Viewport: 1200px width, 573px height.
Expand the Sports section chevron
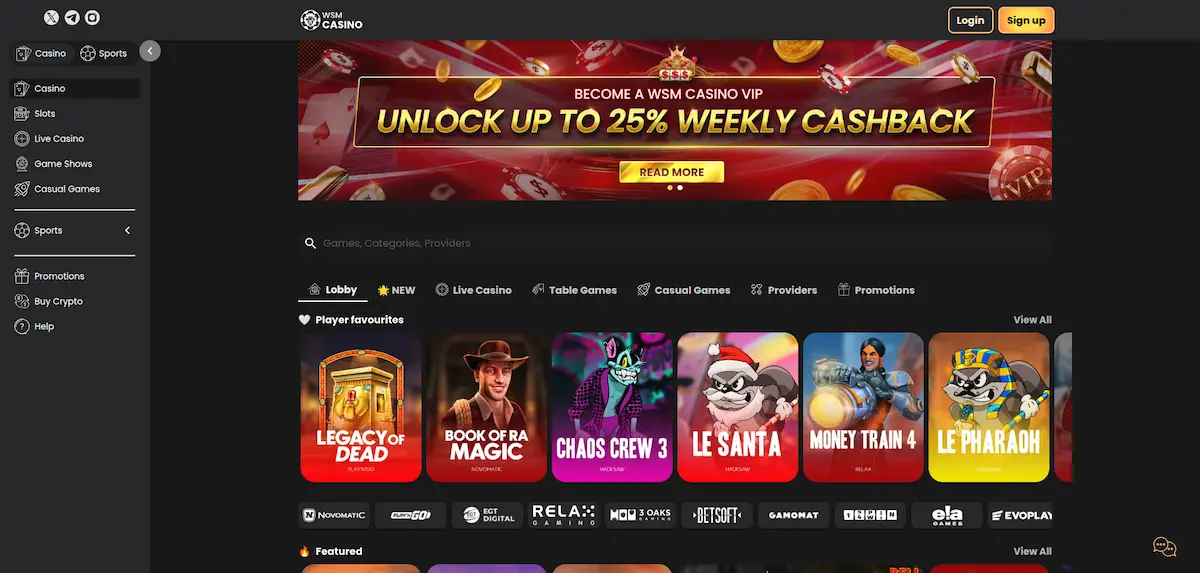(127, 231)
